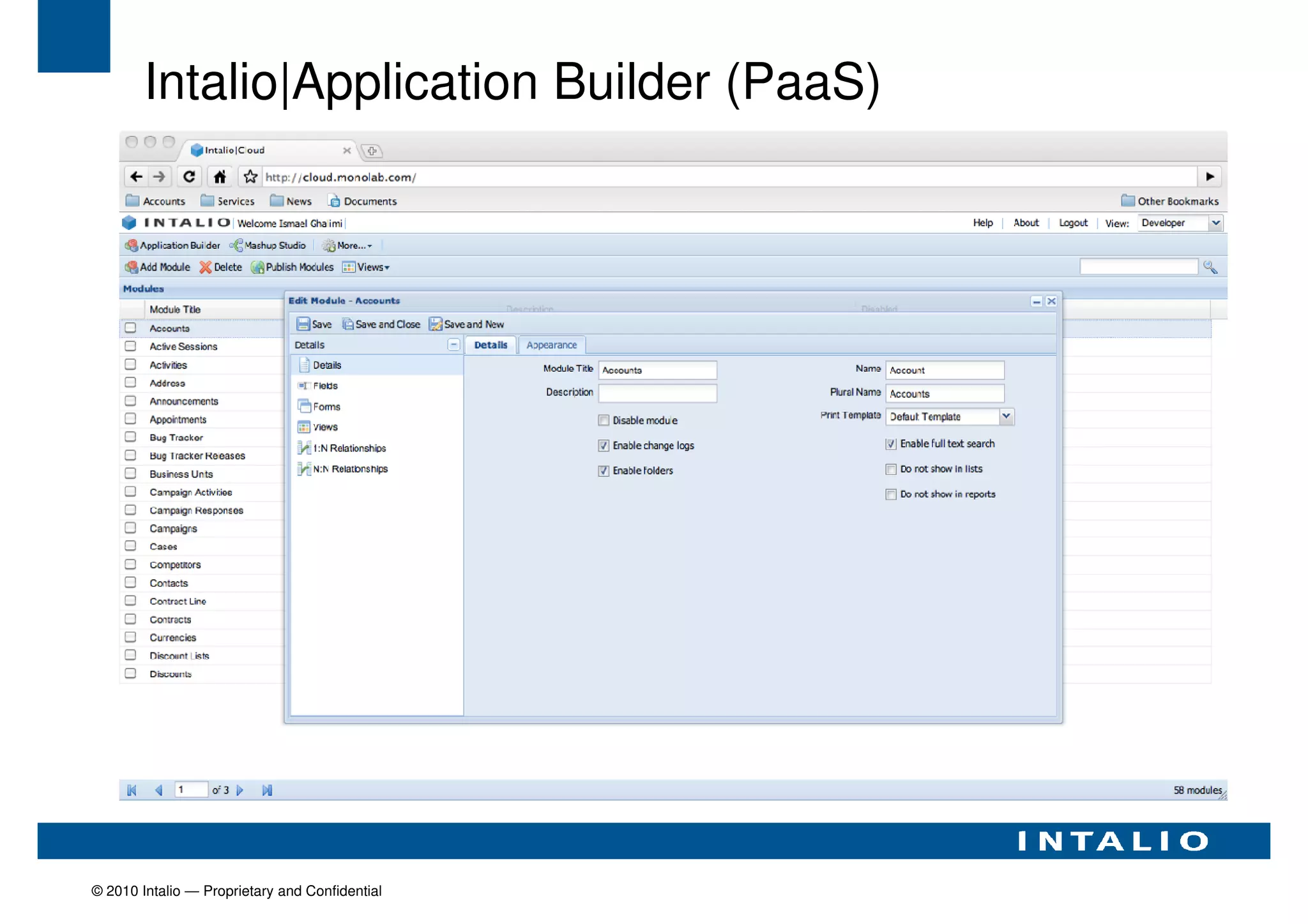The height and width of the screenshot is (924, 1308).
Task: Click the Logout link
Action: coord(1073,223)
